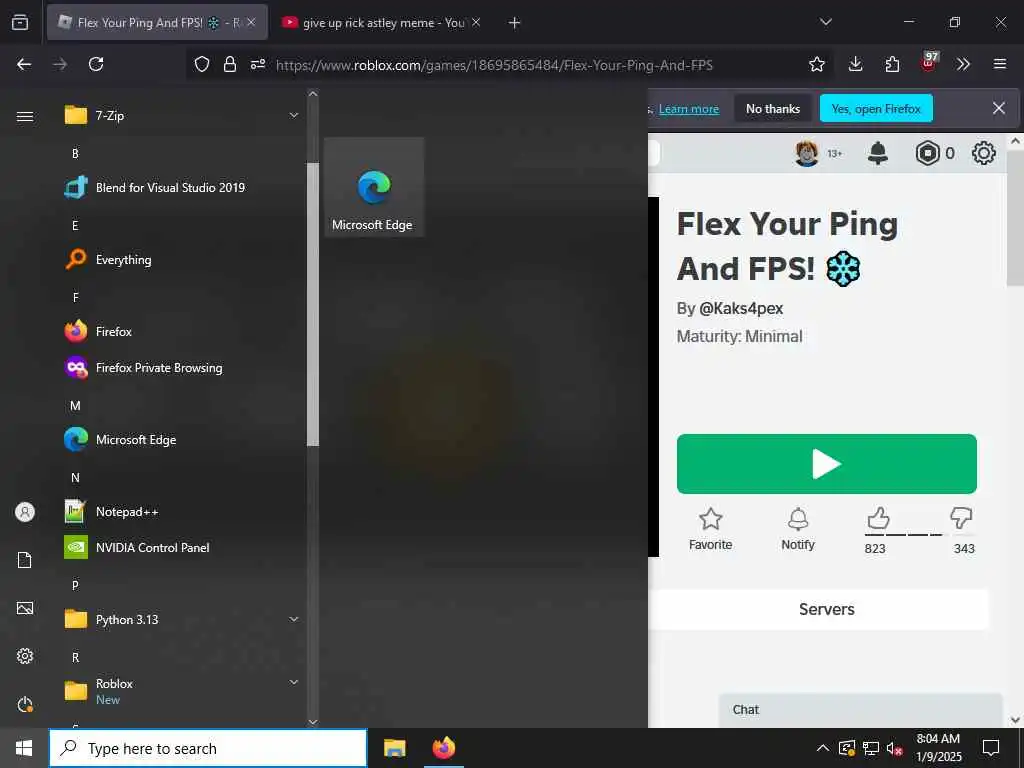Choose No thanks in the banner
1024x768 pixels.
click(773, 109)
